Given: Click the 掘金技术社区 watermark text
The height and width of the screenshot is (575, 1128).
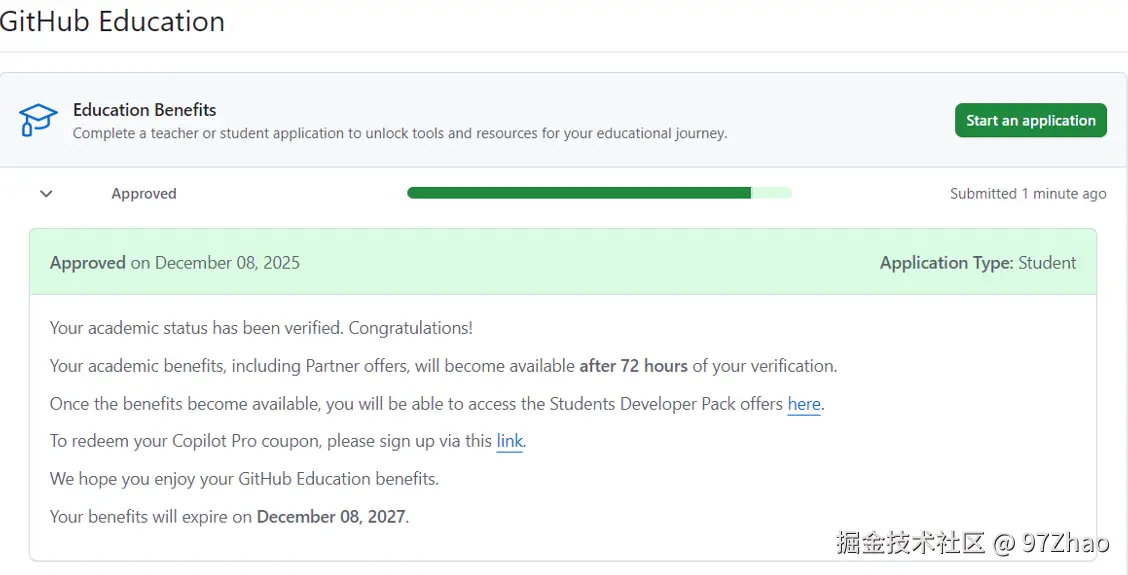Looking at the screenshot, I should click(910, 543).
